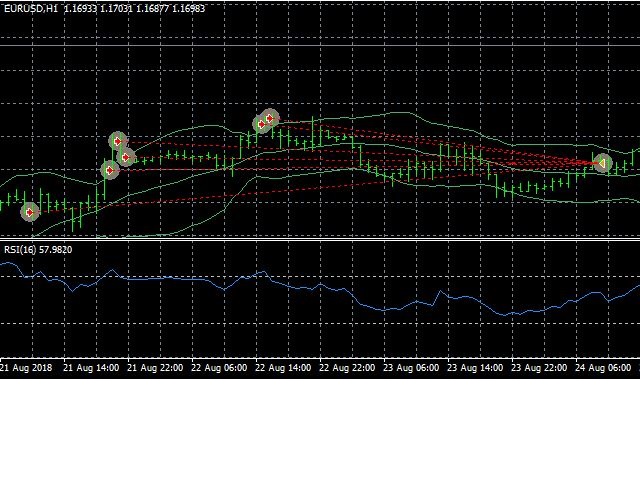
Task: Click the lowest buy arrow in the 21 Aug 22:00 cluster
Action: tap(109, 170)
